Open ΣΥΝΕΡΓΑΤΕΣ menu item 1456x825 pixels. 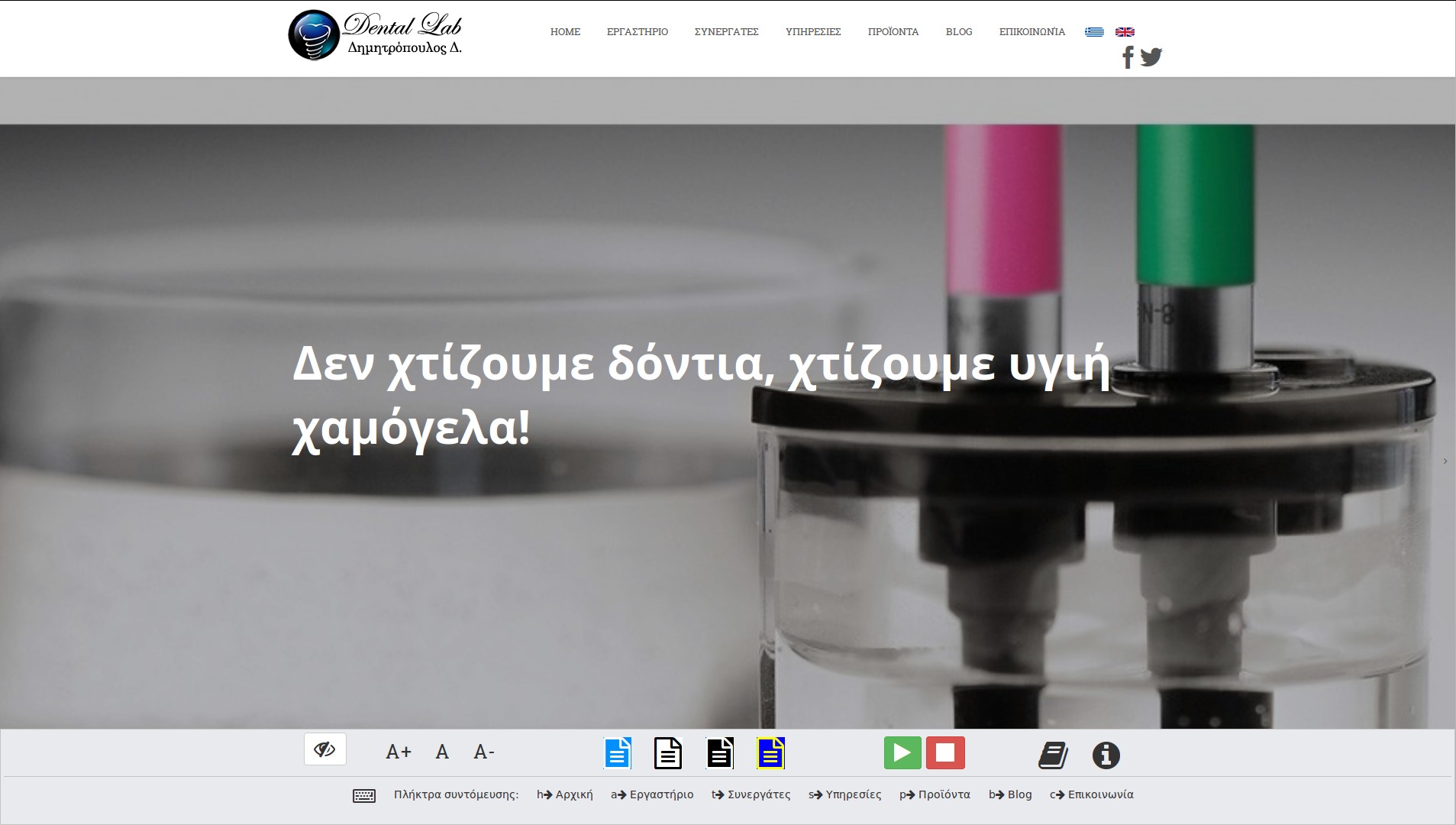(x=727, y=32)
